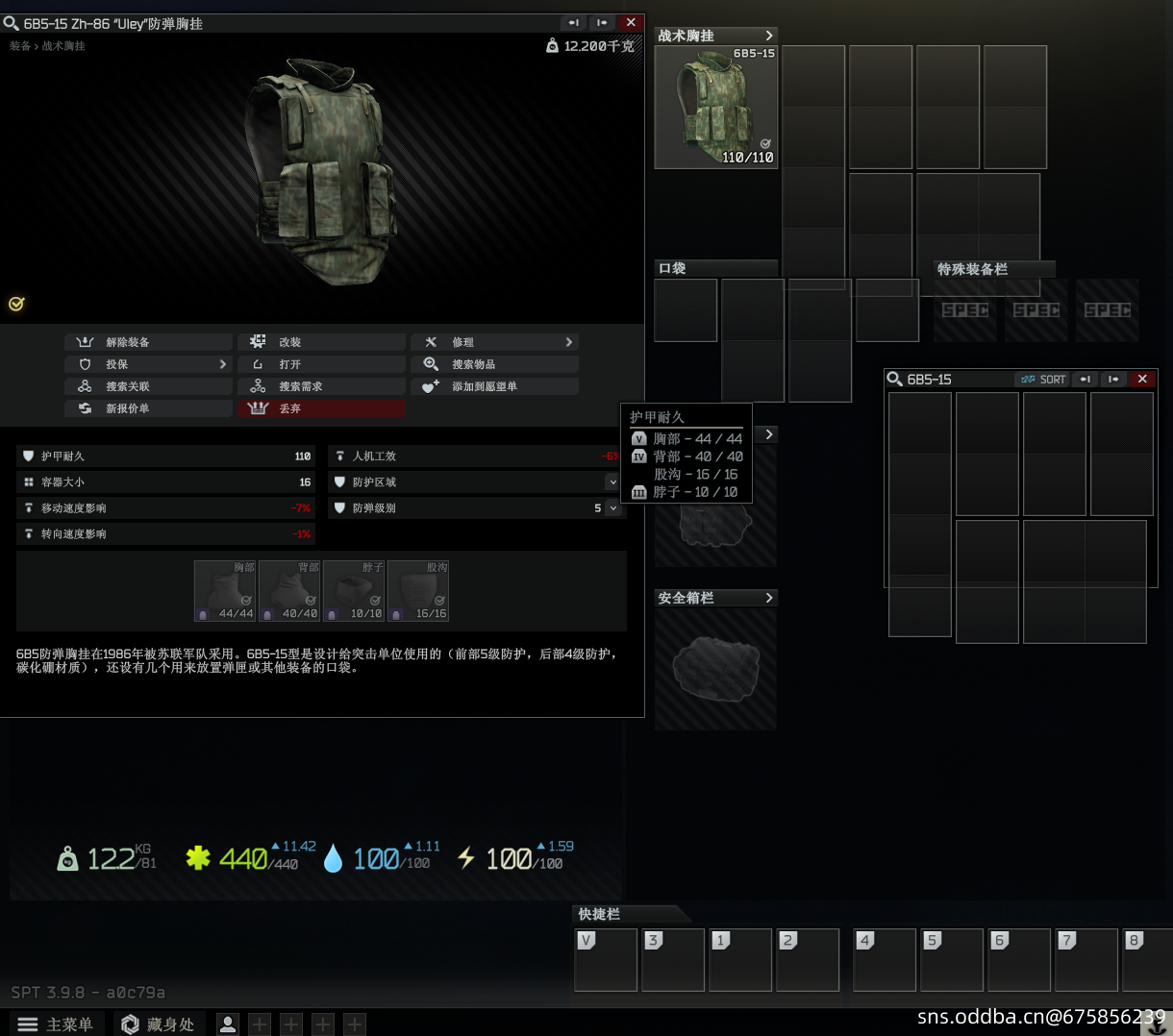Click the crossed tools icon beside 修理
Viewport: 1173px width, 1036px height.
click(431, 342)
